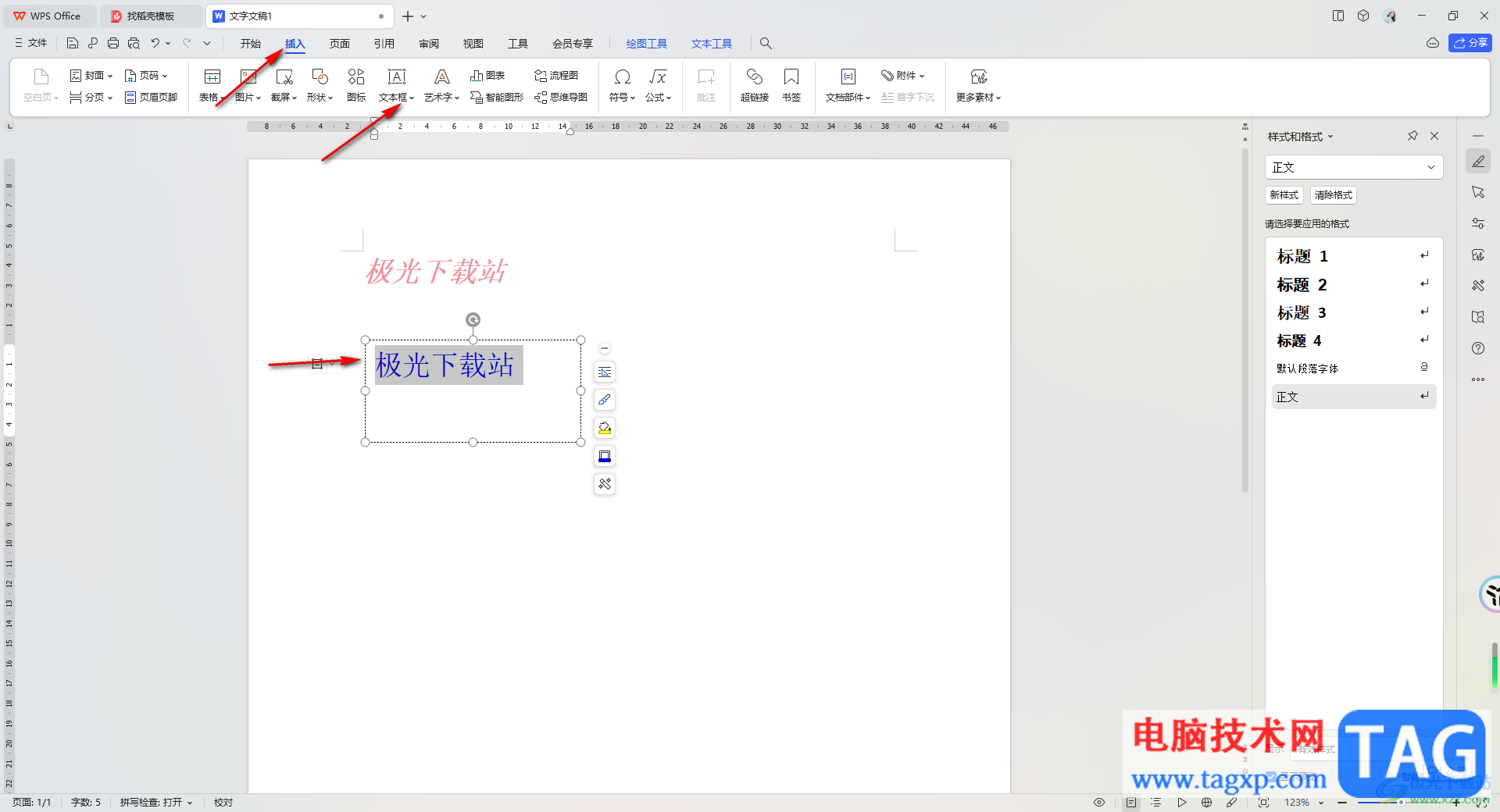Insert a table with 表格 icon
This screenshot has width=1500, height=812.
pos(212,77)
